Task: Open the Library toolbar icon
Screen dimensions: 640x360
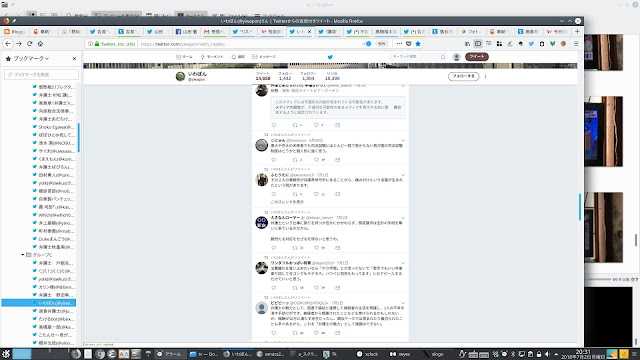Action: pyautogui.click(x=467, y=44)
